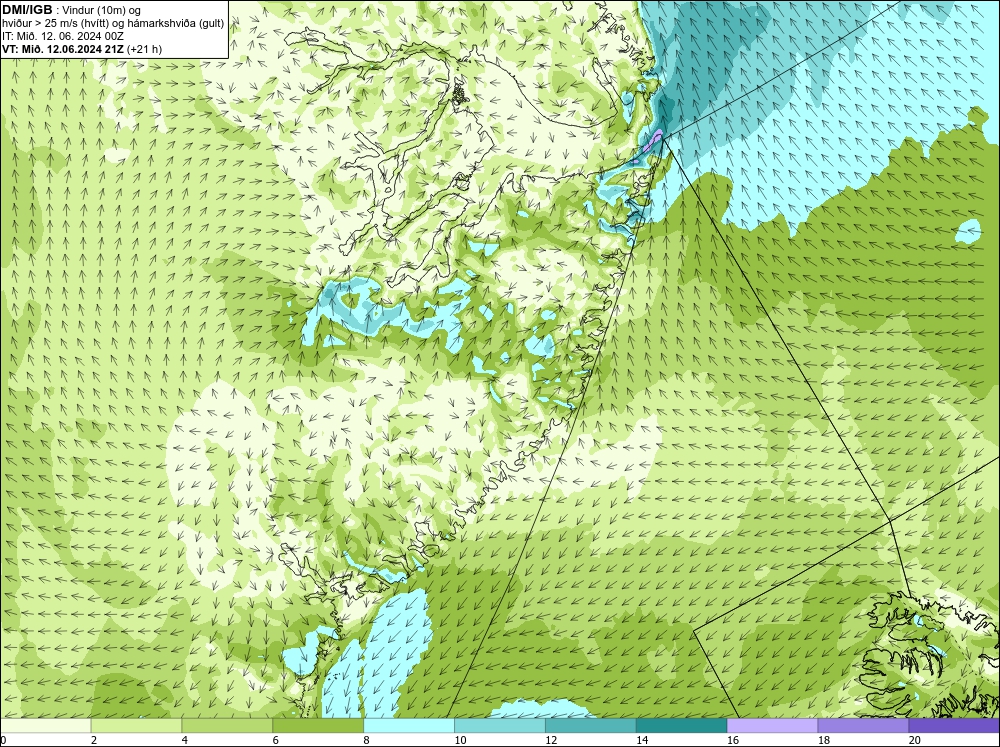Click the above 20 m/s violet legend swatch

[954, 725]
